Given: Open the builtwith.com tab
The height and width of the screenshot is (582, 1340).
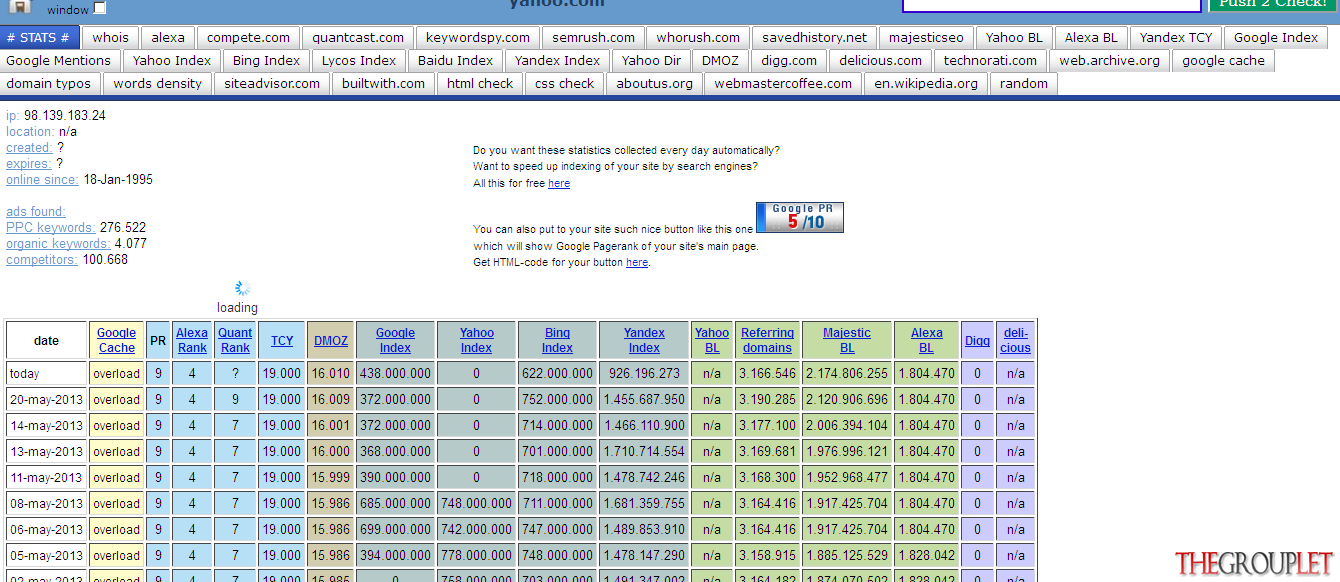Looking at the screenshot, I should [383, 84].
